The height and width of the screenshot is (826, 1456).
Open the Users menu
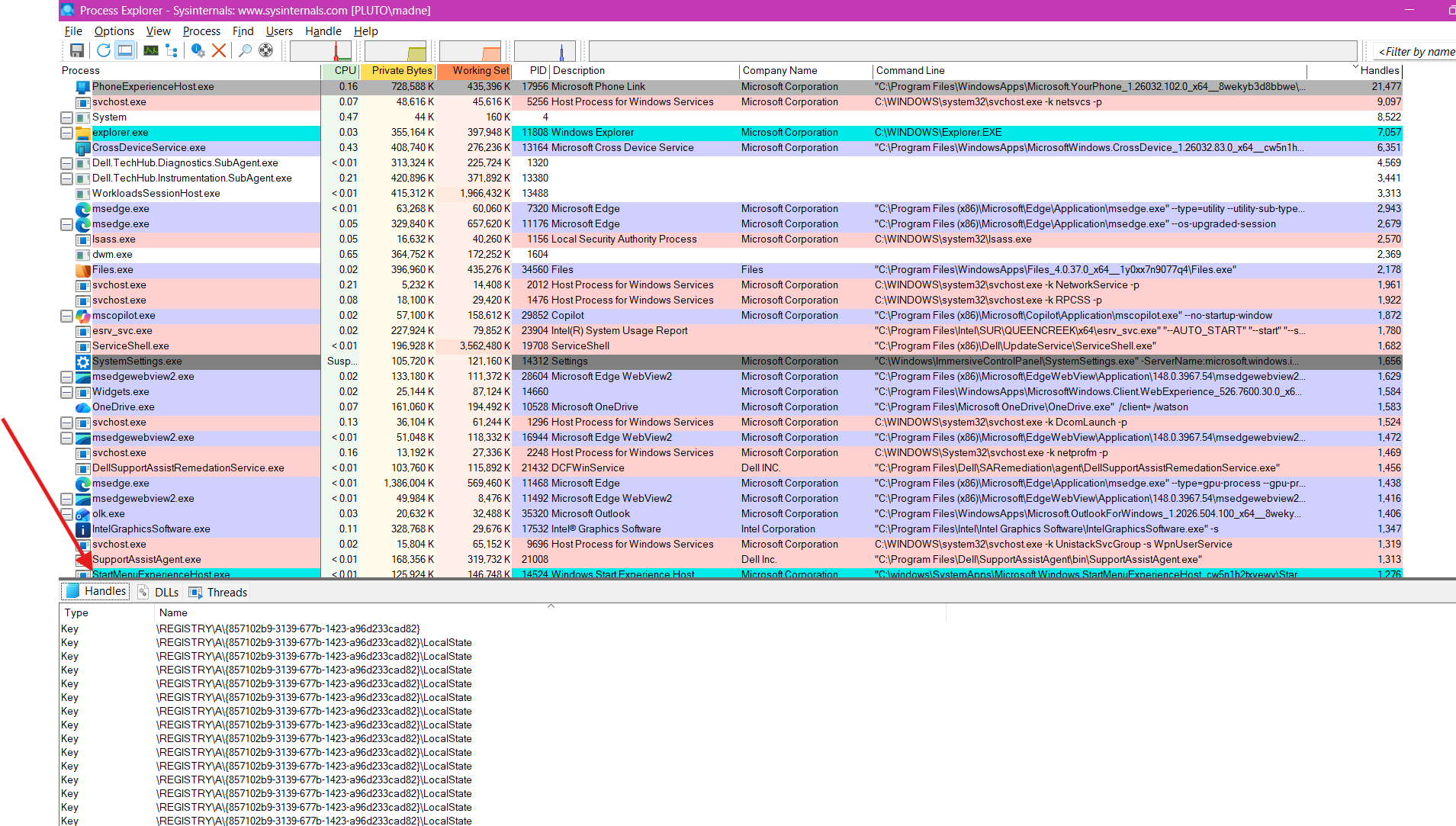click(x=279, y=31)
